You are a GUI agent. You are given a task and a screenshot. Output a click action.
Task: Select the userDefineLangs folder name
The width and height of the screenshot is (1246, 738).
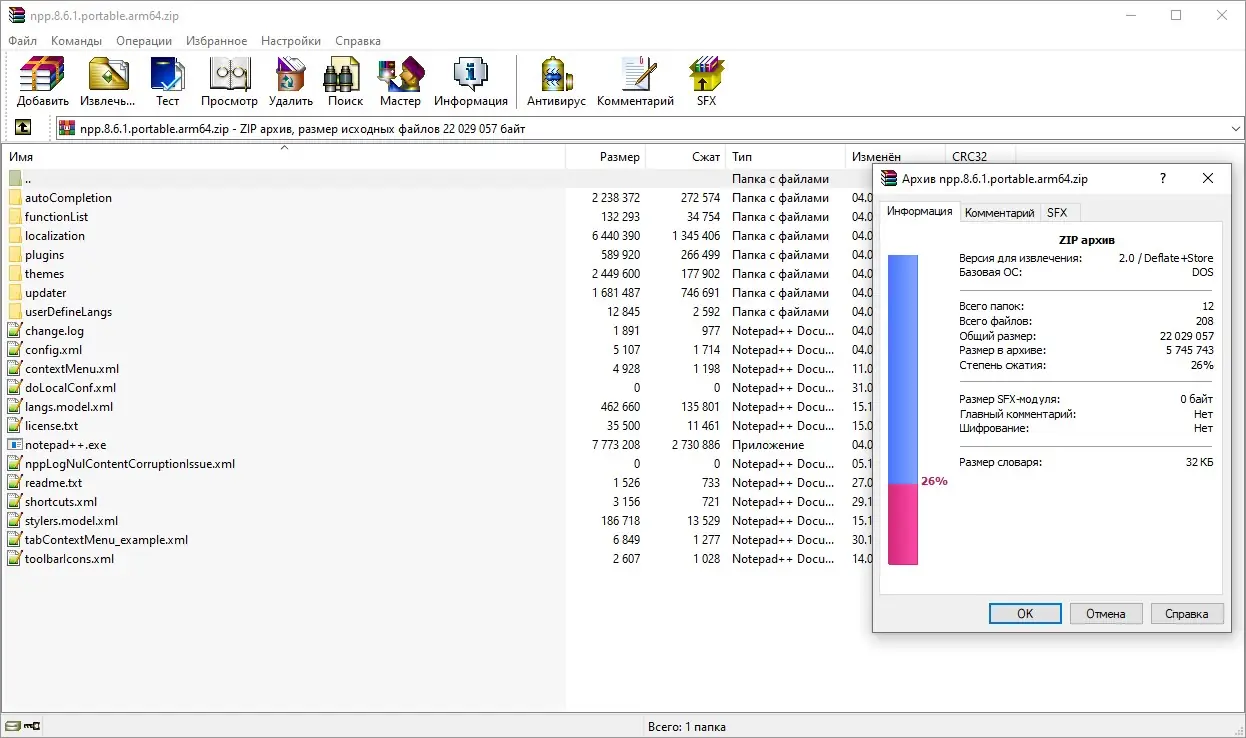tap(69, 312)
